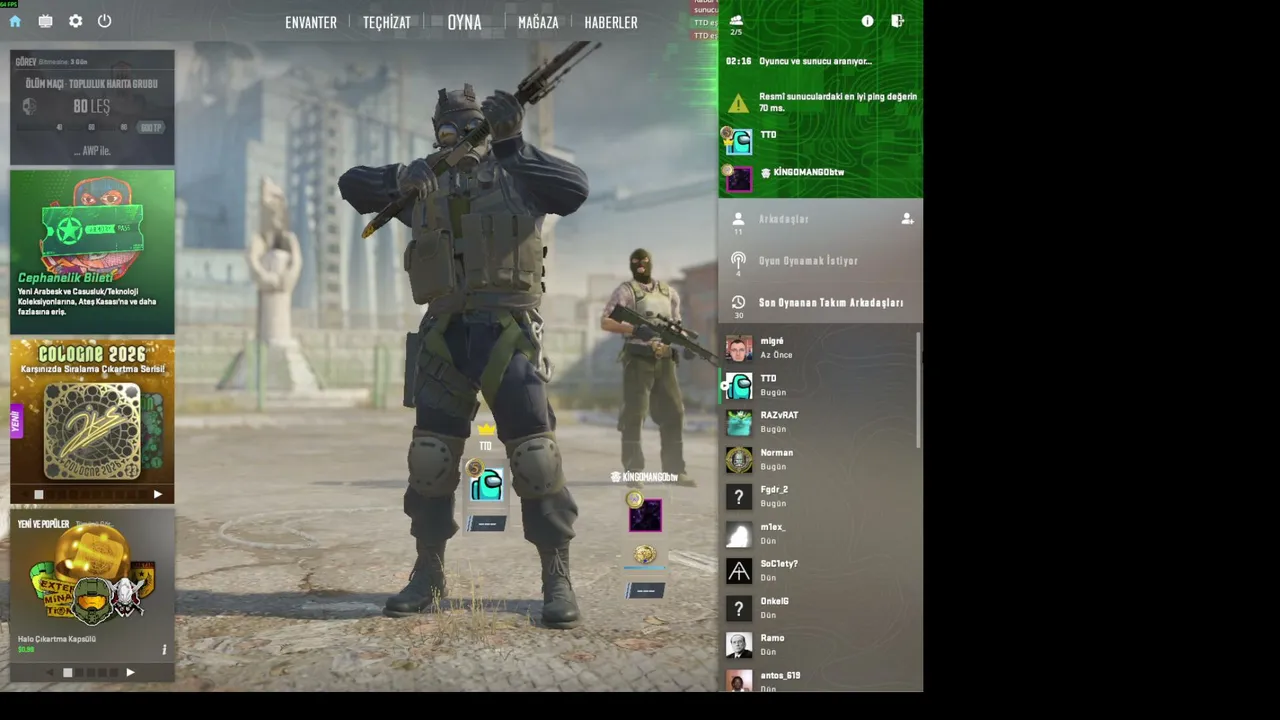The width and height of the screenshot is (1280, 720).
Task: Open migré's avatar in the friends list
Action: 739,348
